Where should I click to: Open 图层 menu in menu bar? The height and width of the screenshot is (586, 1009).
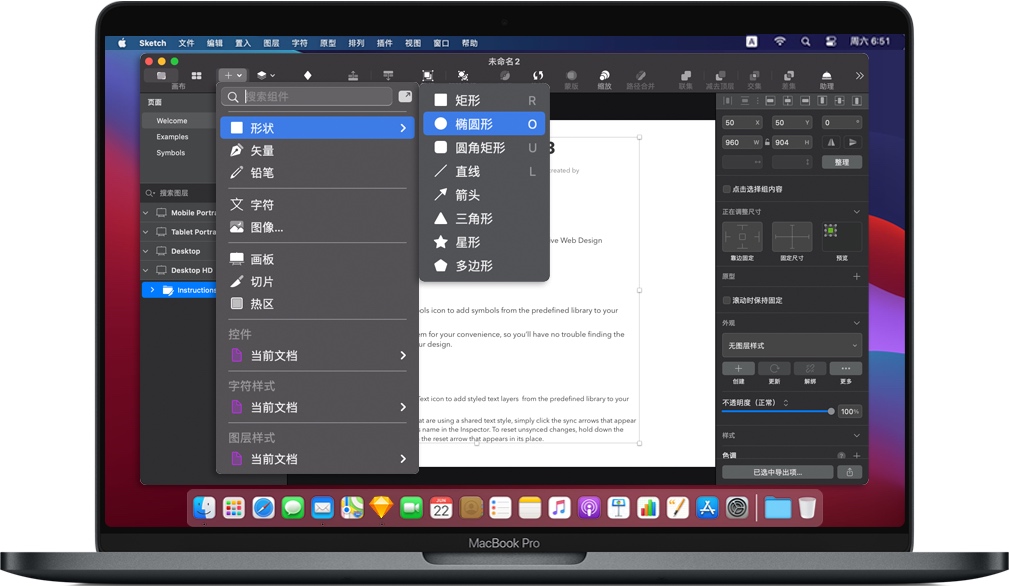(272, 43)
